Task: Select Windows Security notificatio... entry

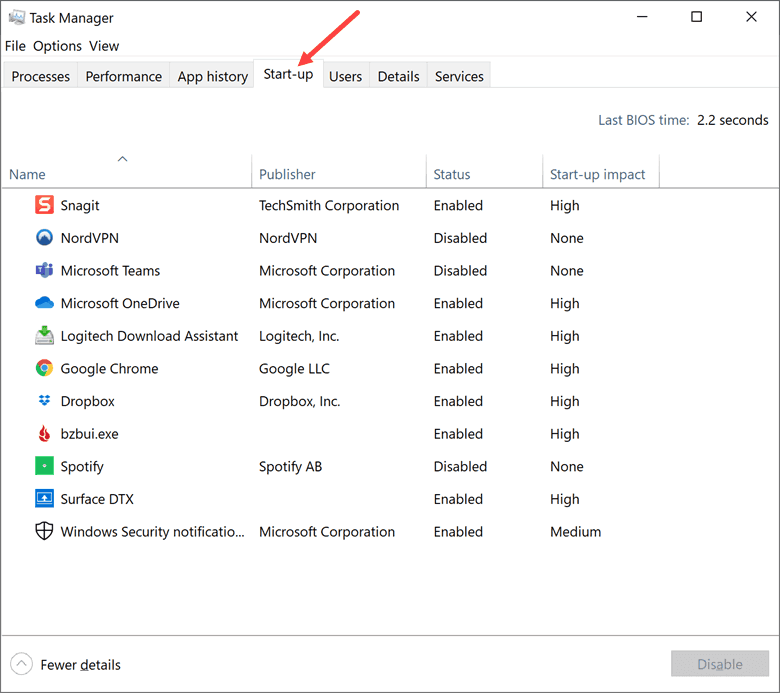Action: [x=153, y=532]
